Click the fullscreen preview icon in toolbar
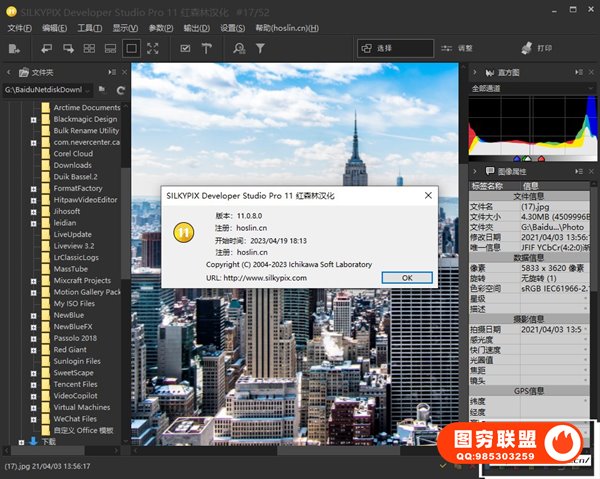Screen dimensions: 600x479 pyautogui.click(x=153, y=48)
